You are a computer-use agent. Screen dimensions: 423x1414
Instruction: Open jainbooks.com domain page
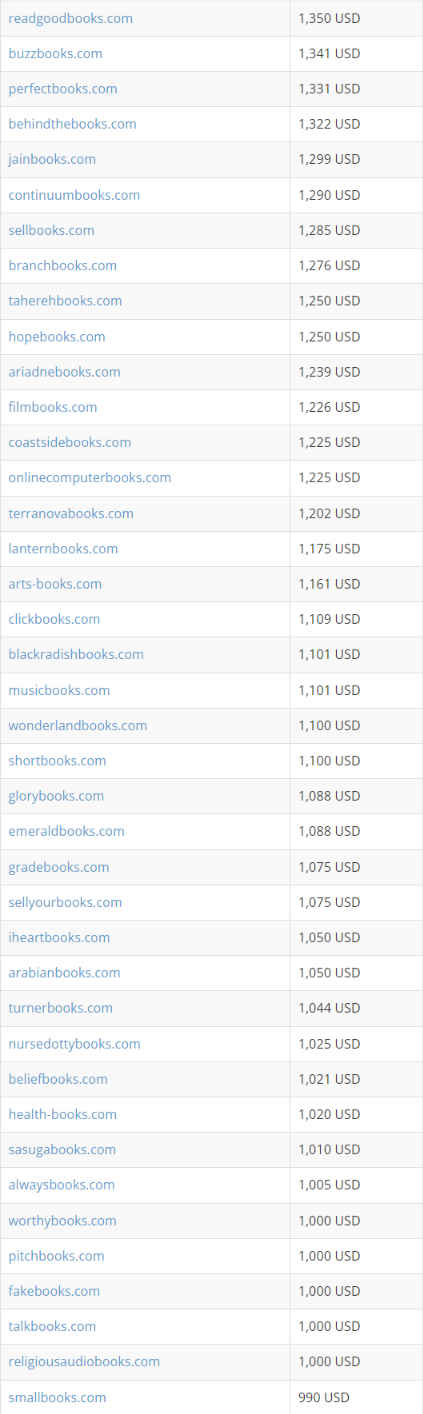pos(52,159)
